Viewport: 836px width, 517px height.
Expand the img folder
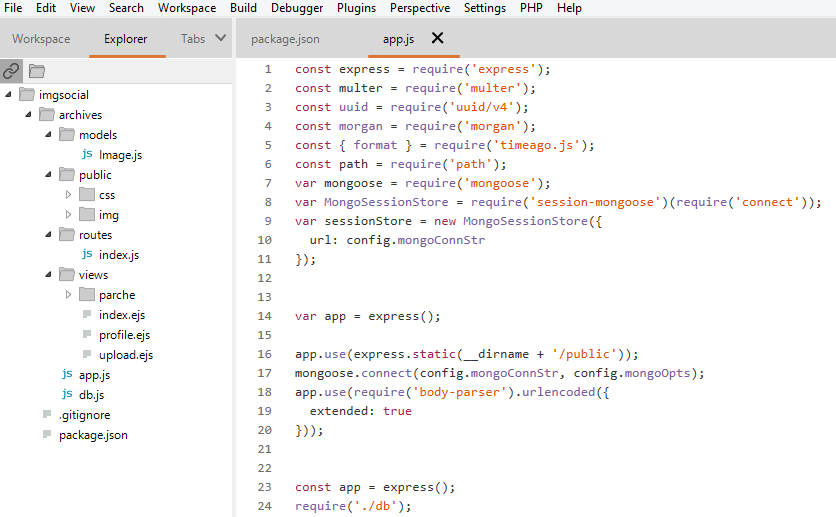click(68, 214)
